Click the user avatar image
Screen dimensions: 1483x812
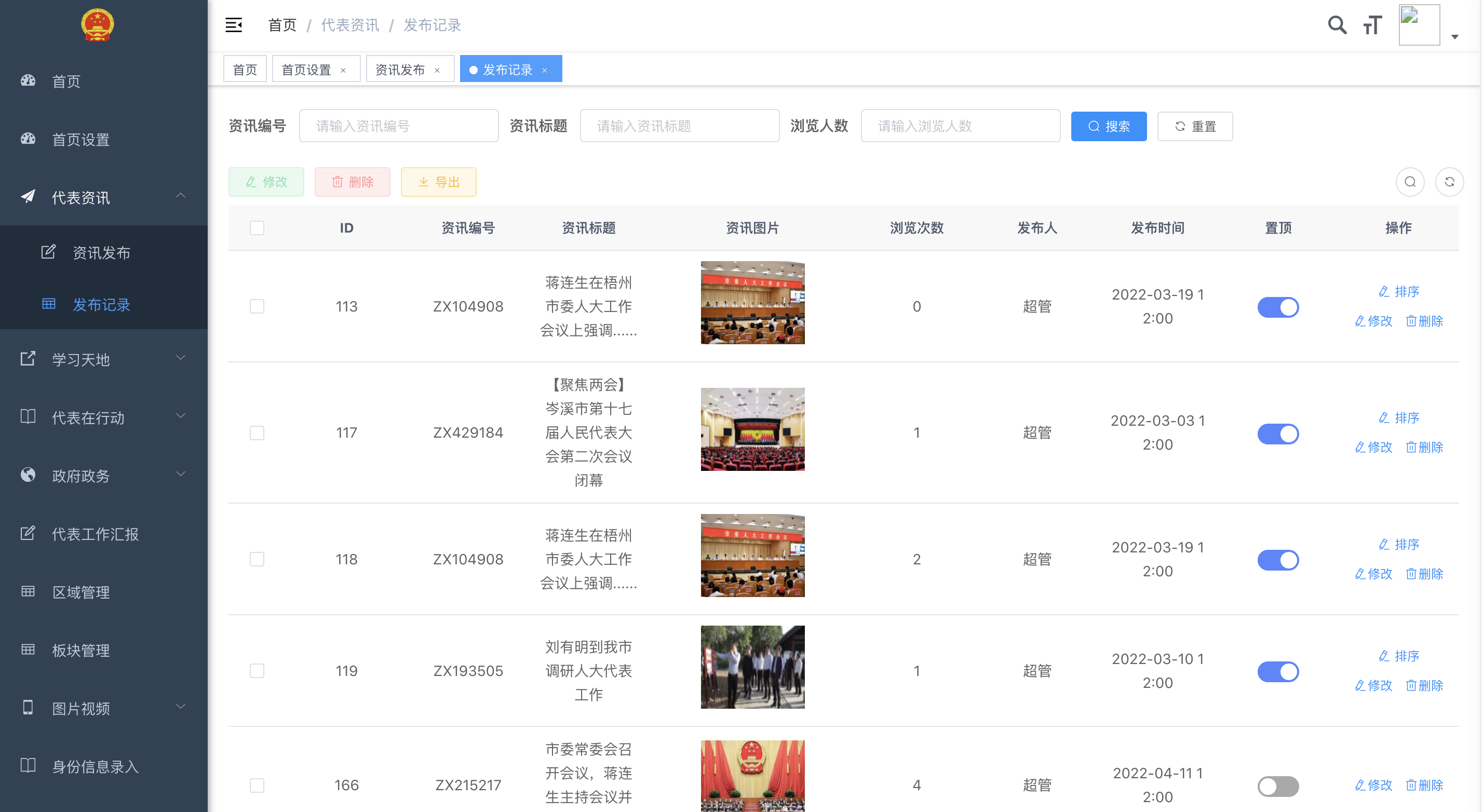pos(1419,25)
